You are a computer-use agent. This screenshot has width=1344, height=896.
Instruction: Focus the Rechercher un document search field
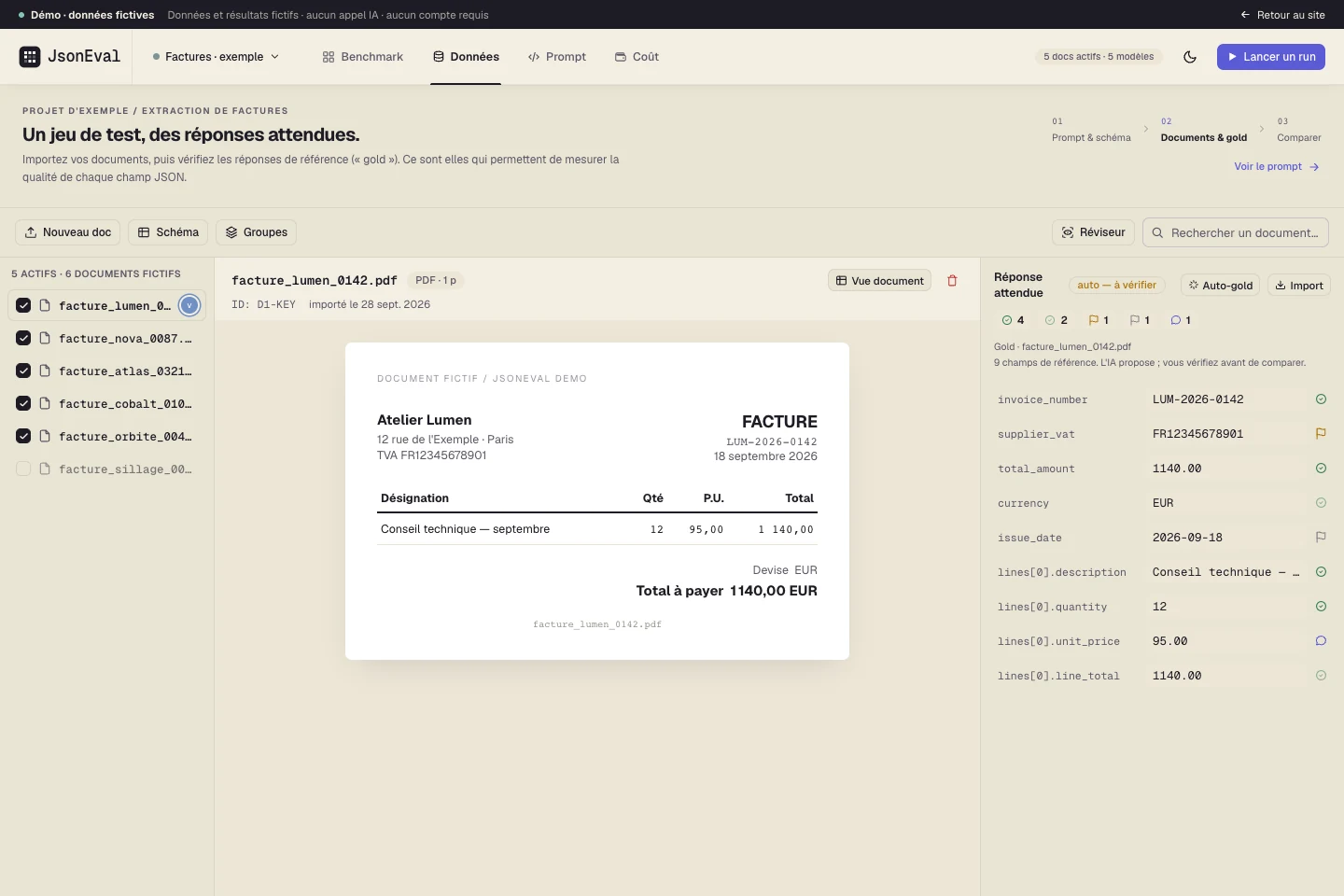pyautogui.click(x=1235, y=232)
